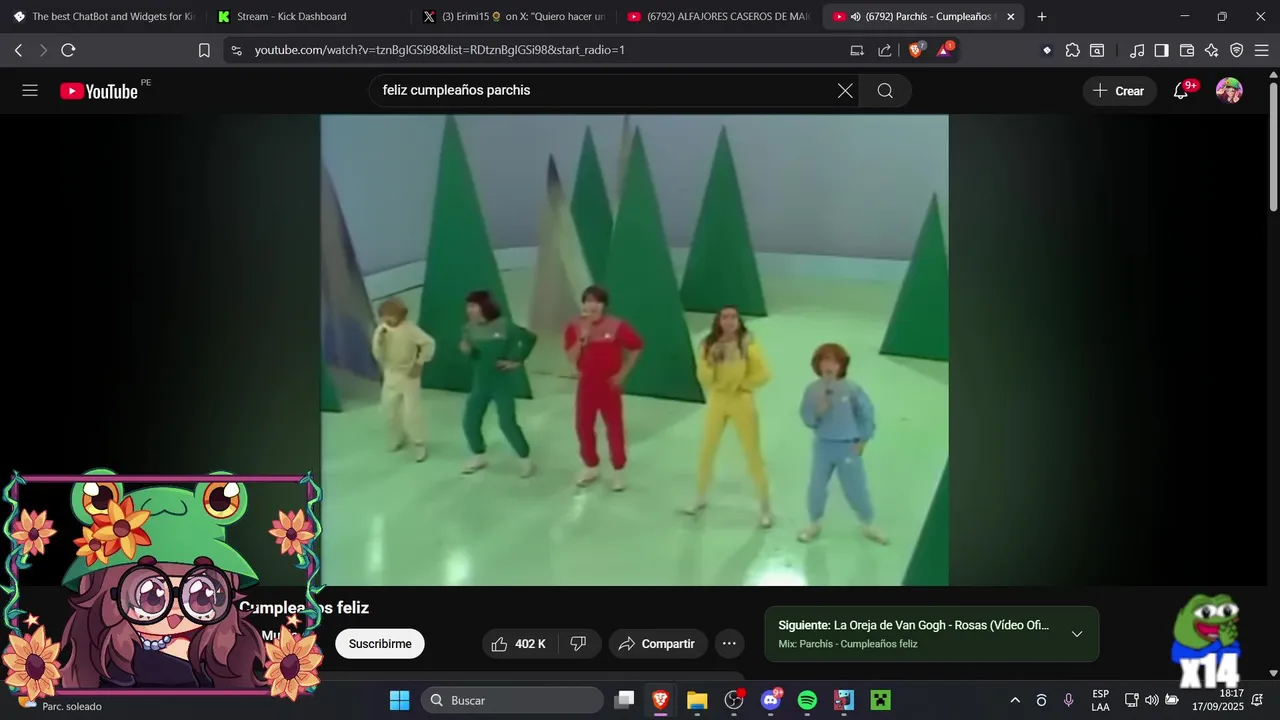Screen dimensions: 1280x720
Task: Open Brave Leo AI sparkle icon
Action: pyautogui.click(x=1212, y=50)
